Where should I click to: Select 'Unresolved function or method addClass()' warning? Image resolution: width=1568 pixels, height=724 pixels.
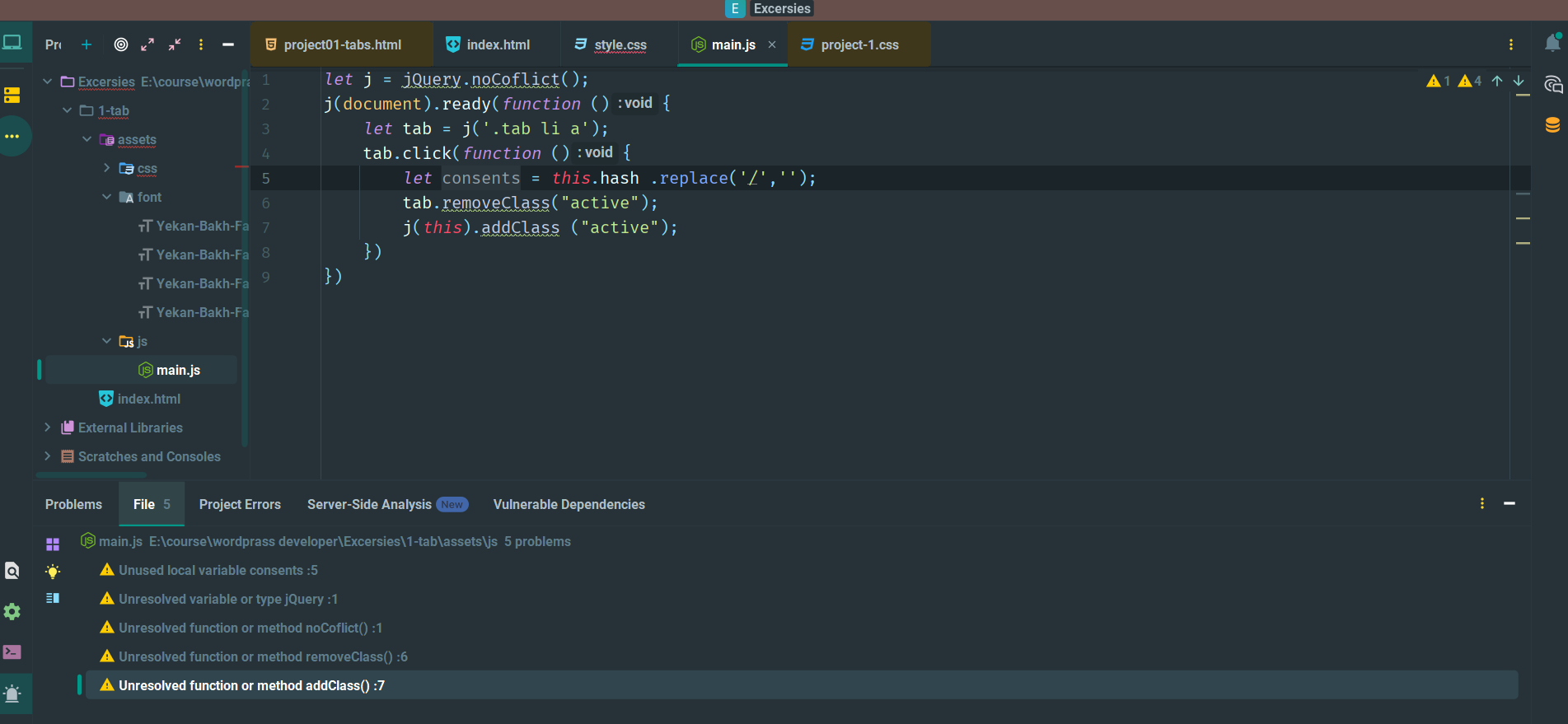(801, 685)
